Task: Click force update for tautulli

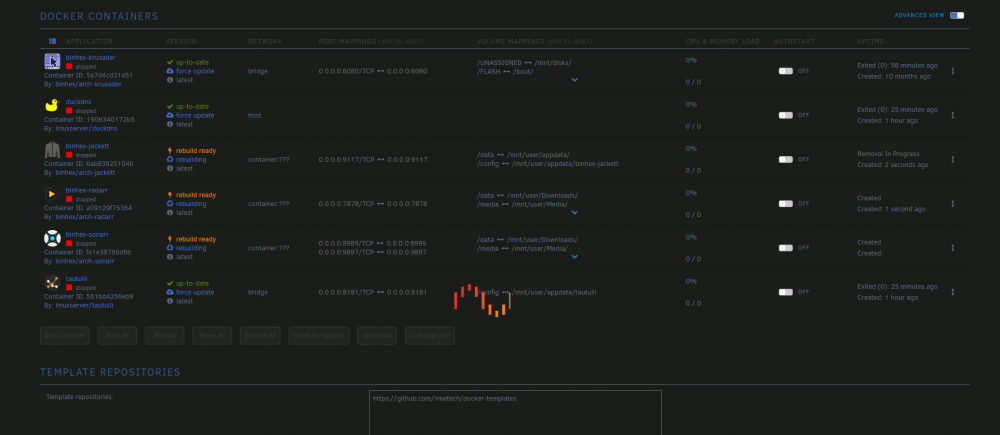Action: [195, 292]
